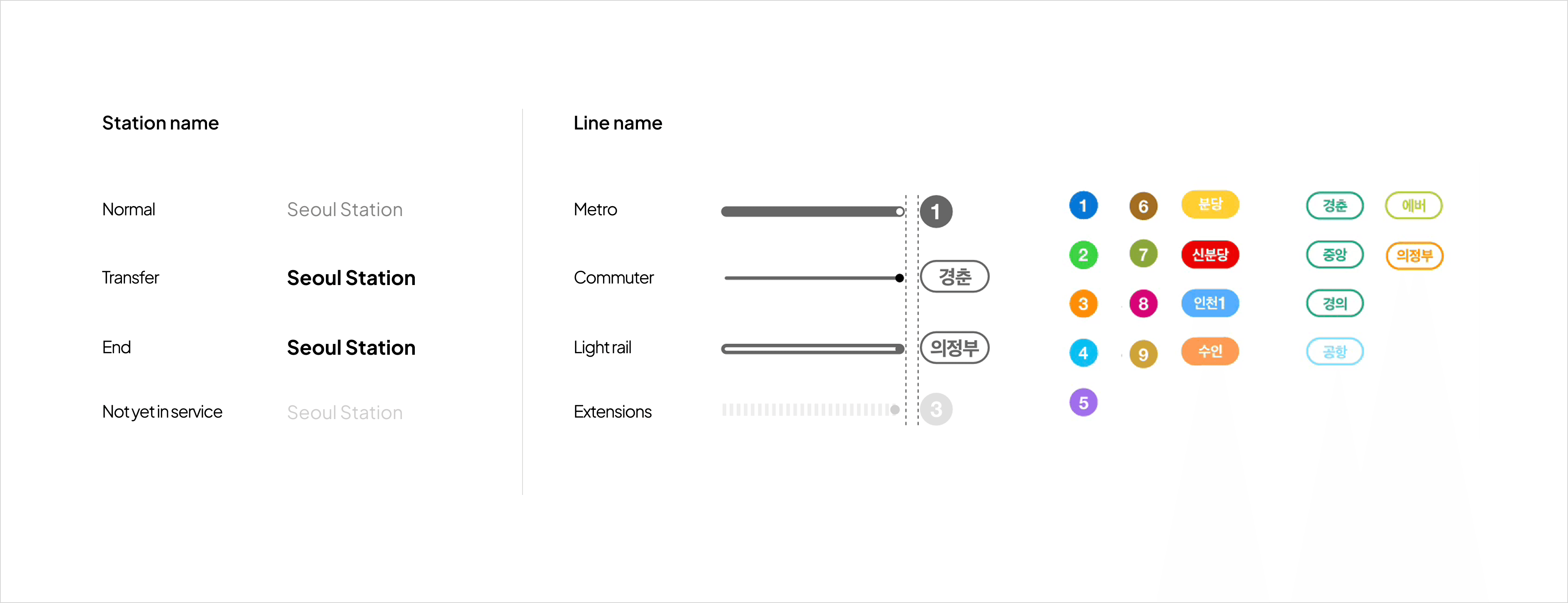Click the gray Metro line 1 marker

(x=935, y=212)
